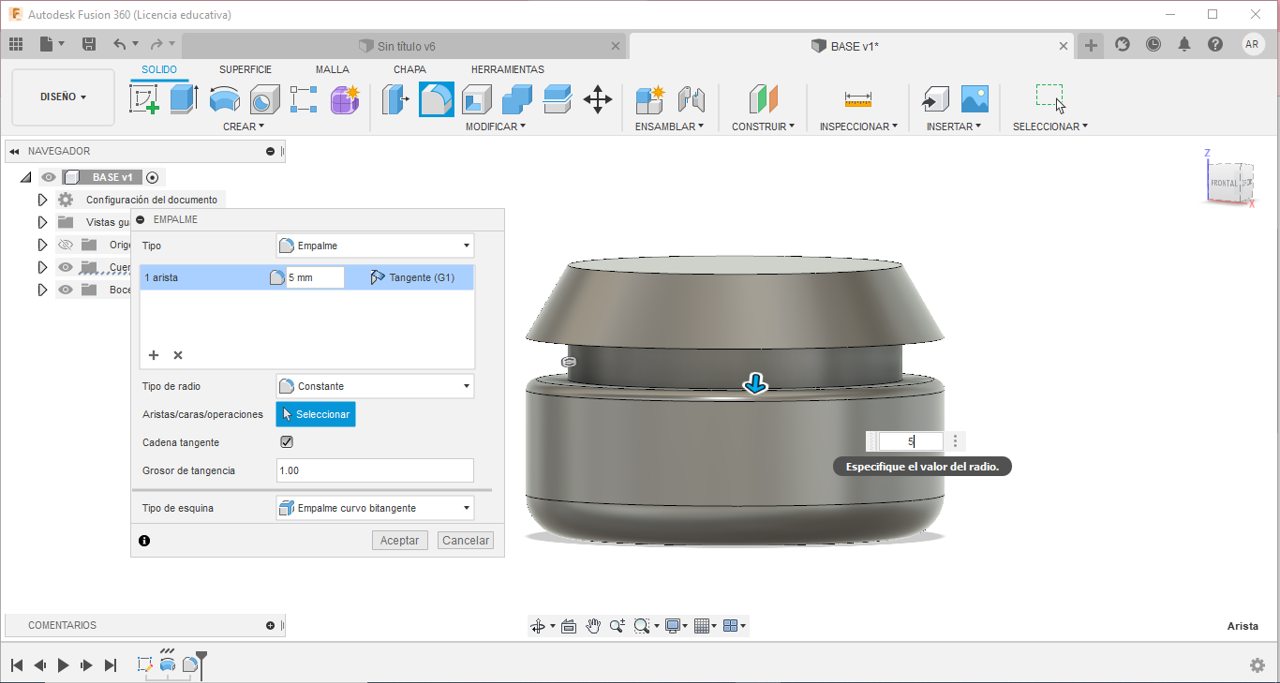Select the window selection tool
The width and height of the screenshot is (1280, 683).
tap(1049, 98)
